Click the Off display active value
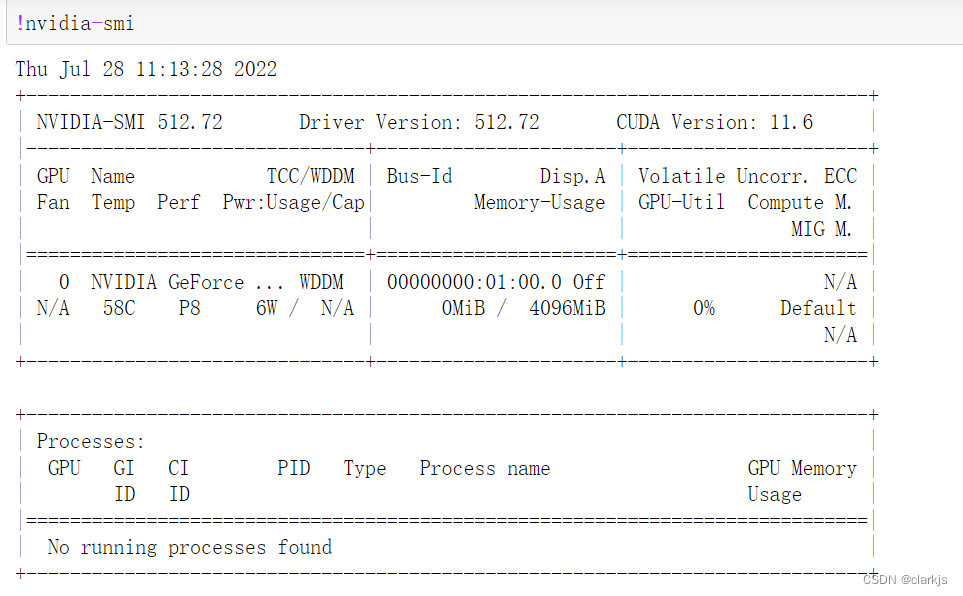This screenshot has width=963, height=596. point(589,282)
